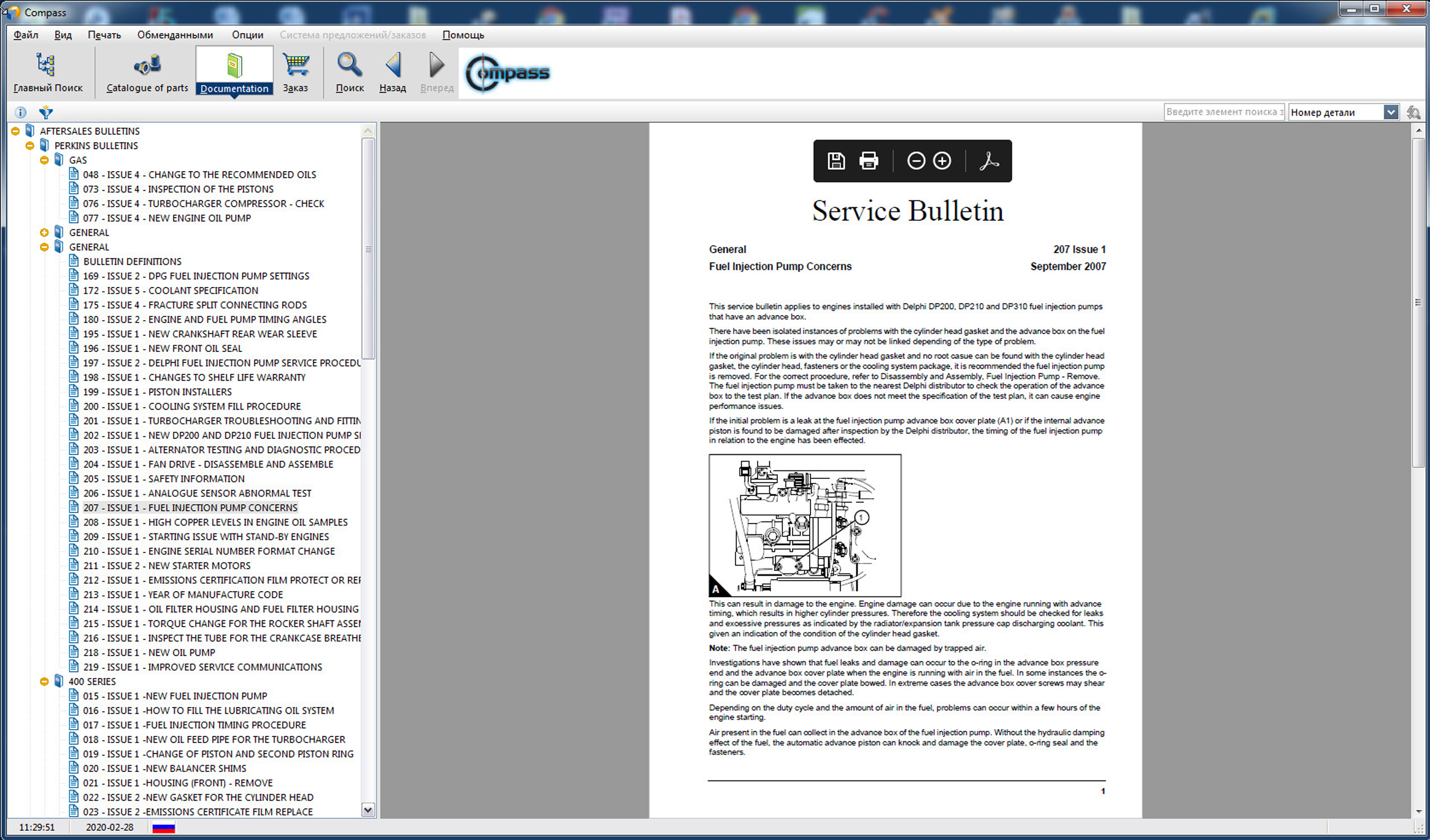1430x840 pixels.
Task: Print the service bulletin PDF
Action: tap(868, 161)
